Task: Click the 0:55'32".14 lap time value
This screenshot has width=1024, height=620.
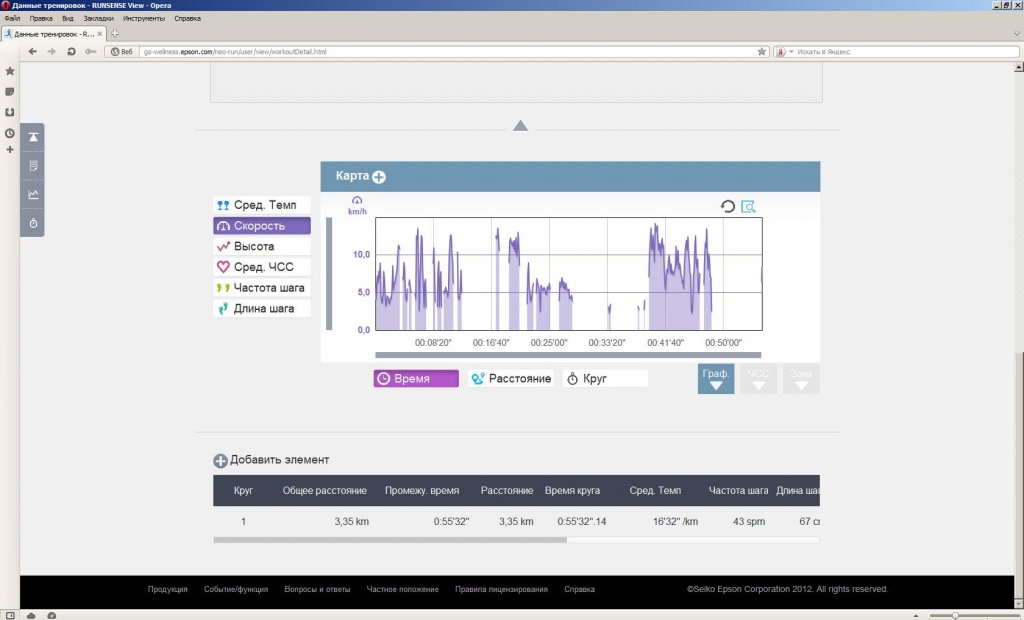Action: [x=582, y=522]
